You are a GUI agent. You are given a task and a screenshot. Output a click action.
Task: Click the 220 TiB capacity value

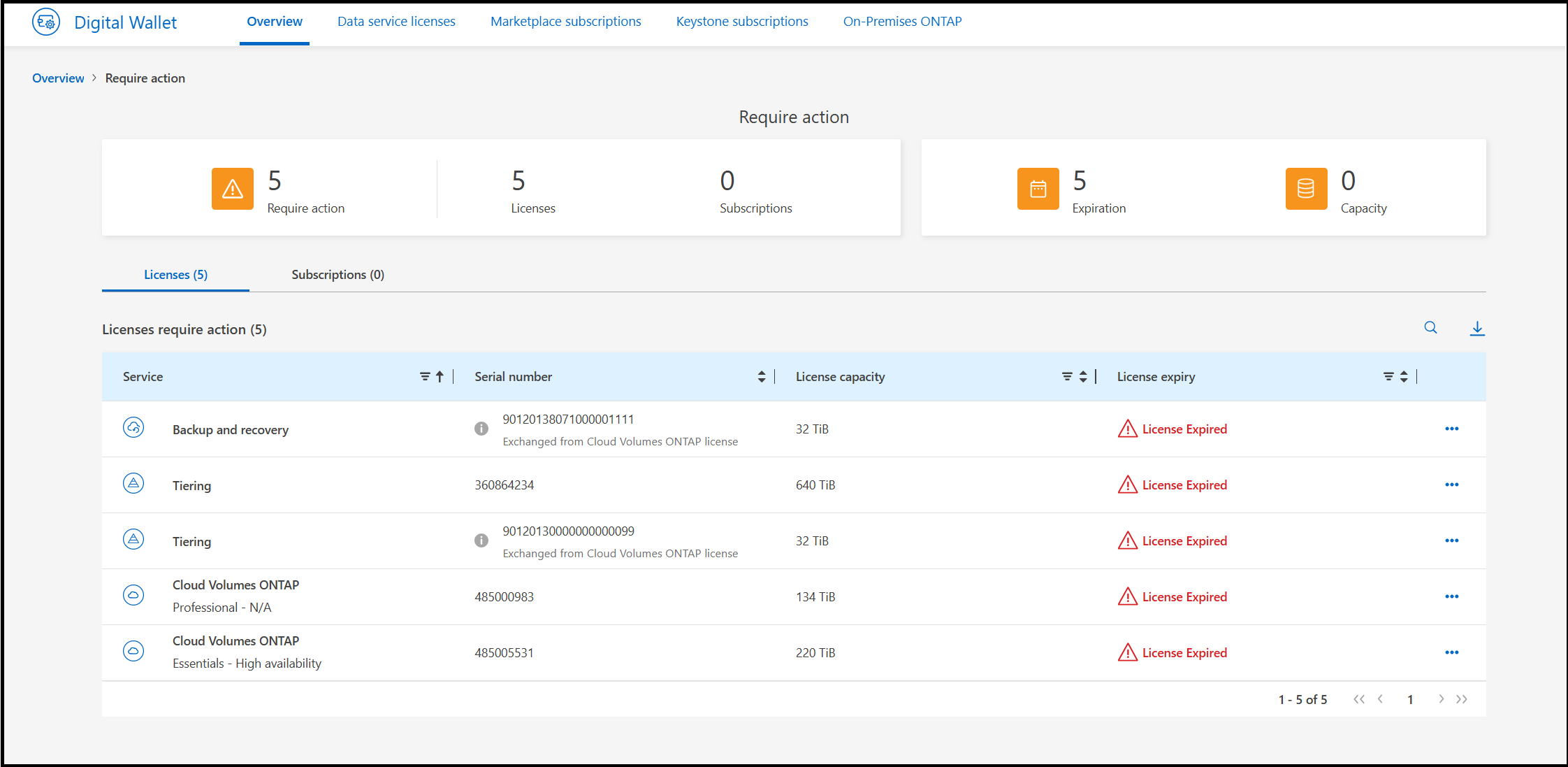point(815,653)
